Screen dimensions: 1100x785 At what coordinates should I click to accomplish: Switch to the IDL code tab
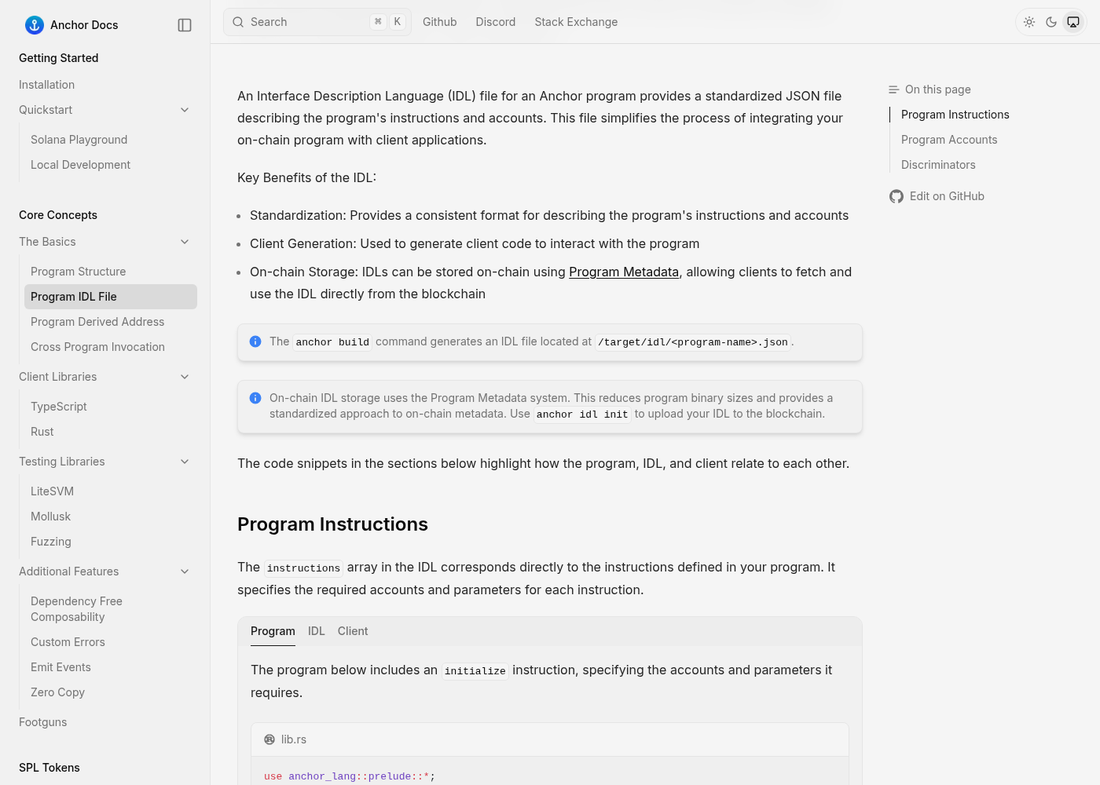[316, 631]
